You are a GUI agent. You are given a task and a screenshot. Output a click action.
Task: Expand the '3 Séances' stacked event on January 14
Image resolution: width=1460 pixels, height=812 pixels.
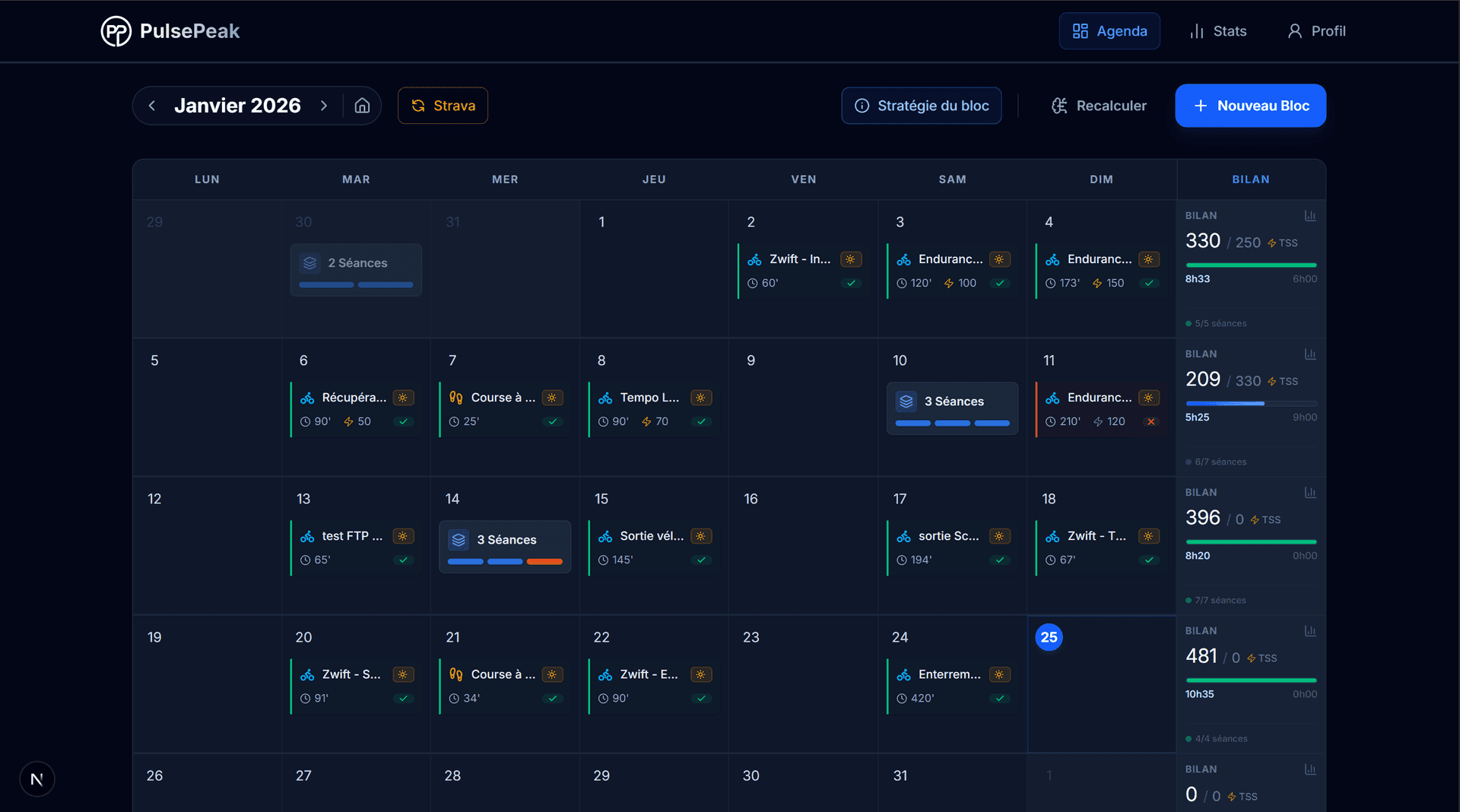point(505,546)
